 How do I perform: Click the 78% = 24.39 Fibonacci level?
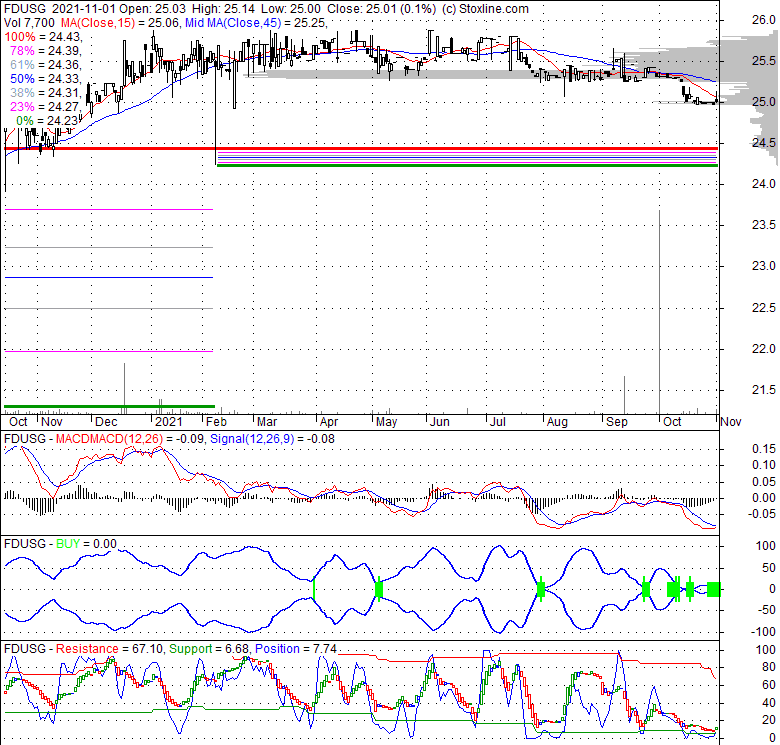pos(48,51)
